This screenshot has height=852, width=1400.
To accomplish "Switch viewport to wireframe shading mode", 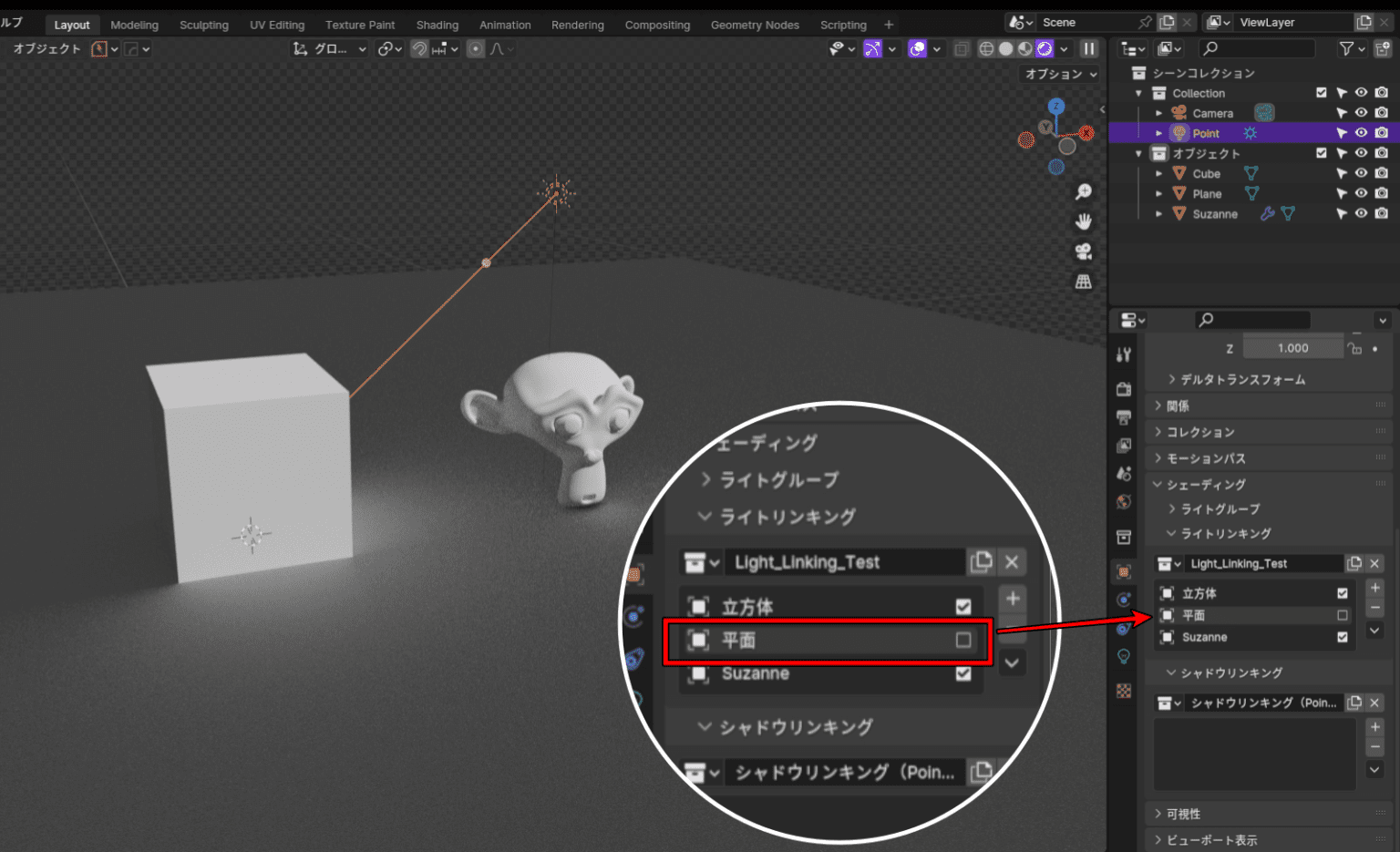I will [986, 48].
